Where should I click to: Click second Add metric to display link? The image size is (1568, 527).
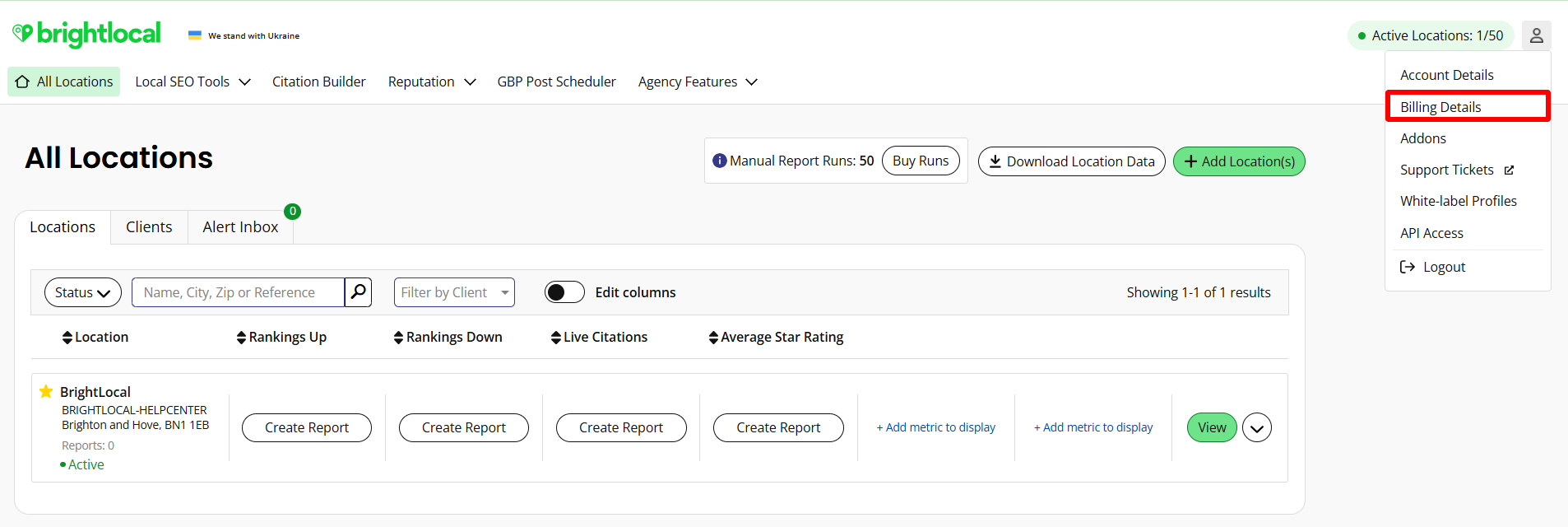[x=1093, y=427]
